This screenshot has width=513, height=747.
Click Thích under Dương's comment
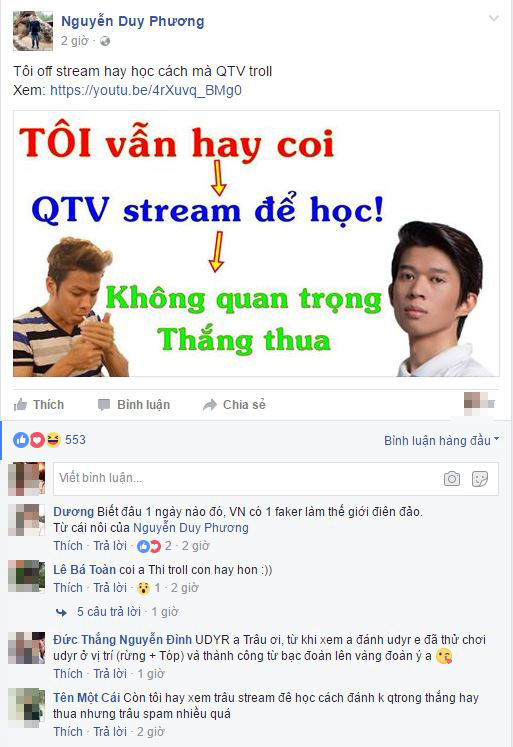point(68,546)
